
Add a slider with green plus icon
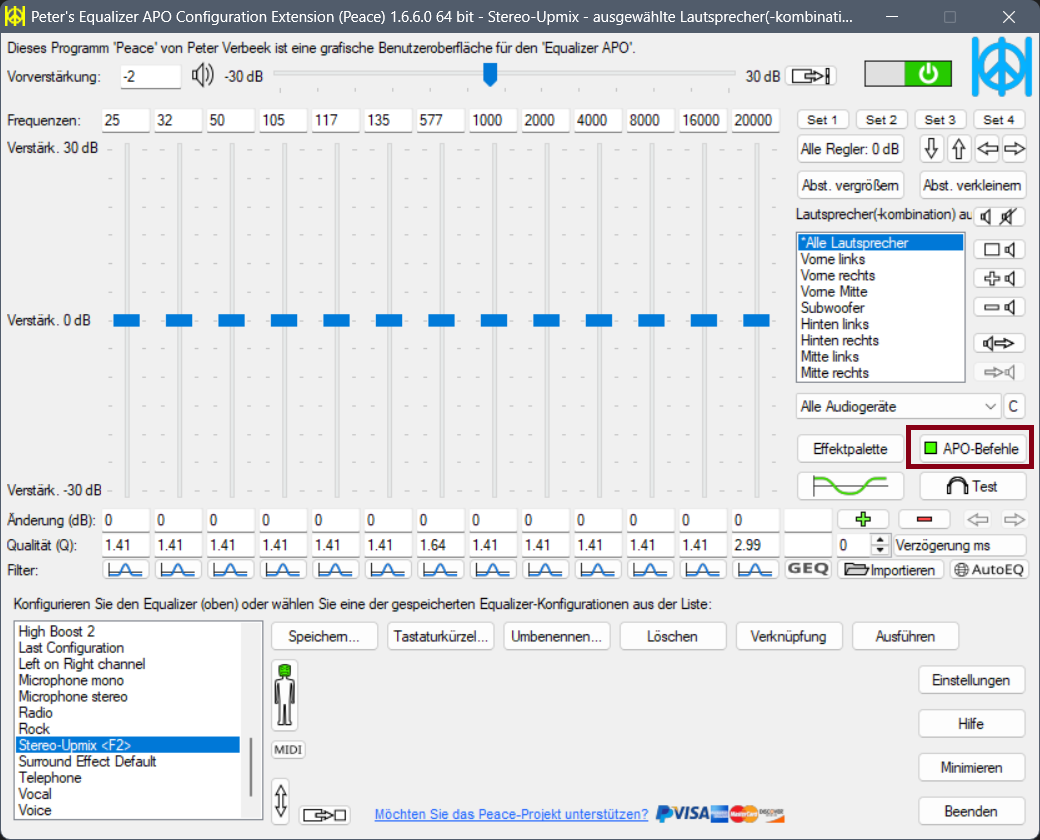click(x=862, y=520)
